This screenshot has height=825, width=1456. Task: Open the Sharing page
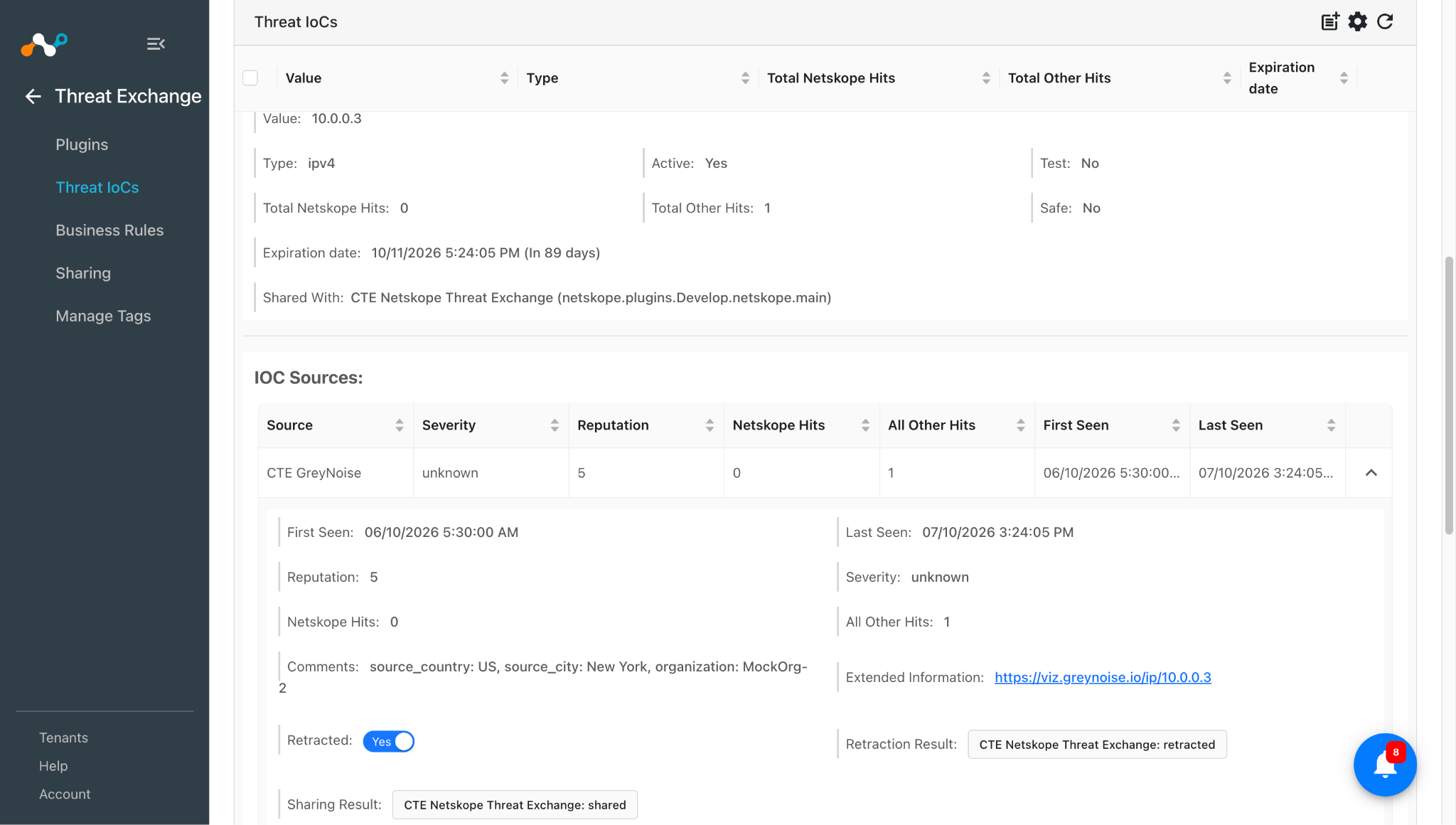click(x=83, y=273)
